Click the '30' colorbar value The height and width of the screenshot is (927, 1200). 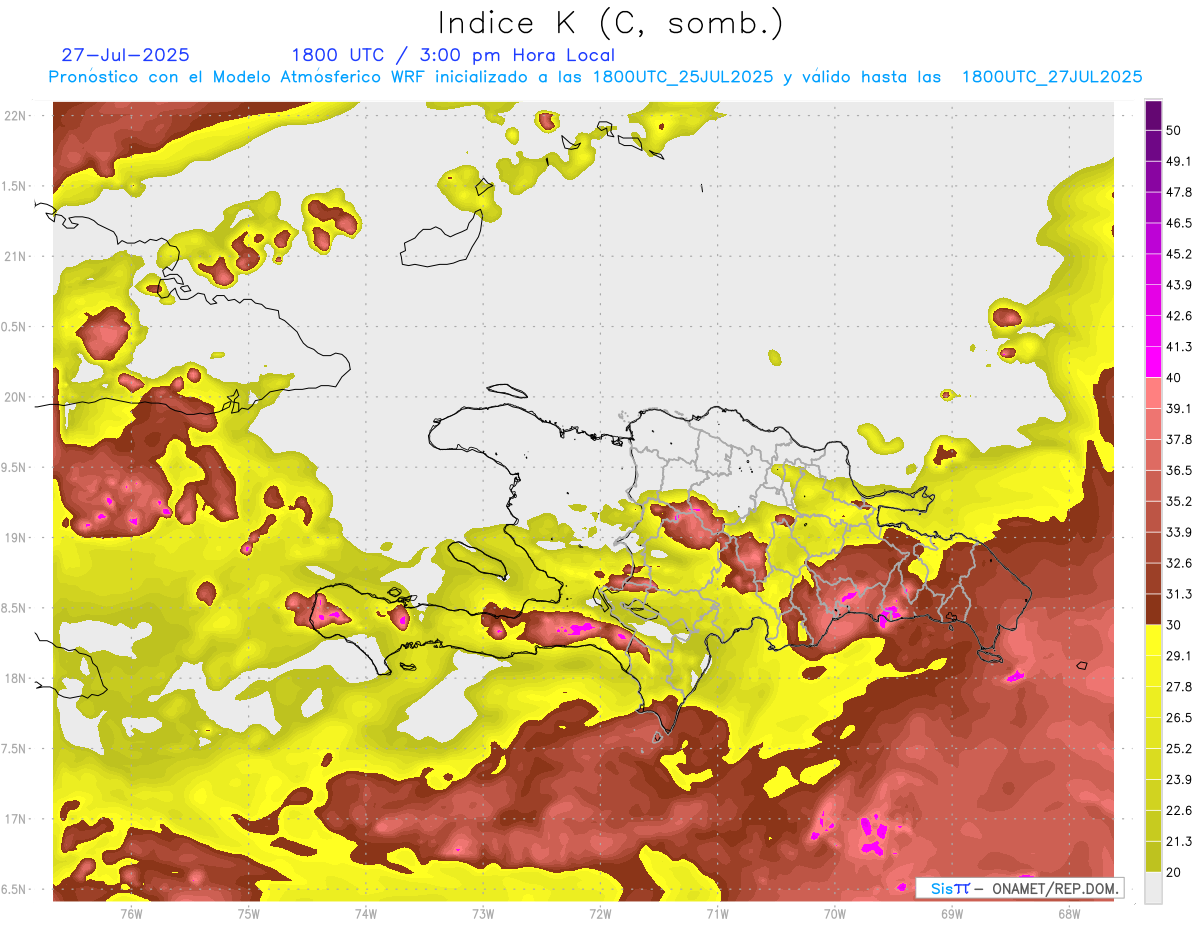coord(1175,625)
